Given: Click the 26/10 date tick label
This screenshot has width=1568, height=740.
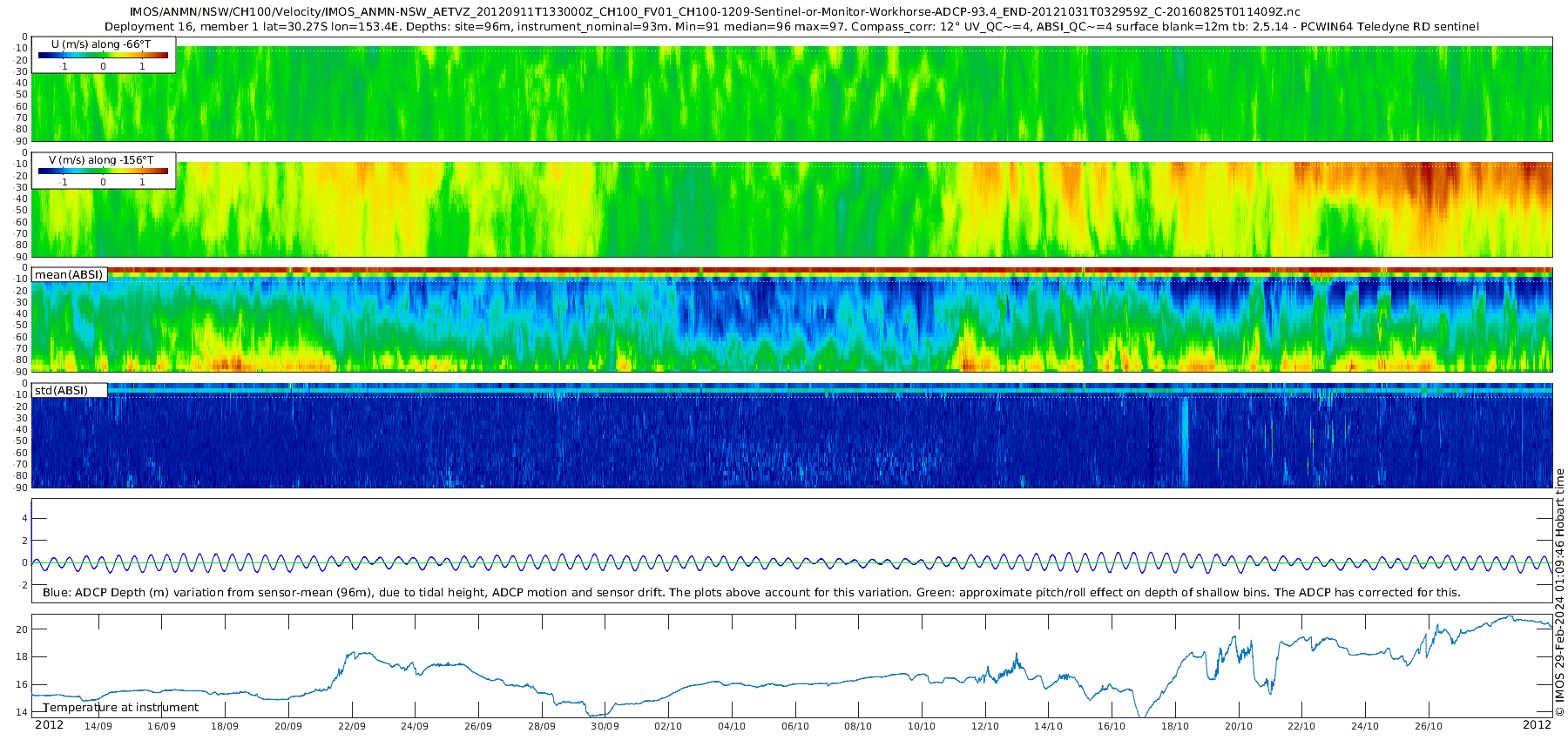Looking at the screenshot, I should pyautogui.click(x=1429, y=726).
